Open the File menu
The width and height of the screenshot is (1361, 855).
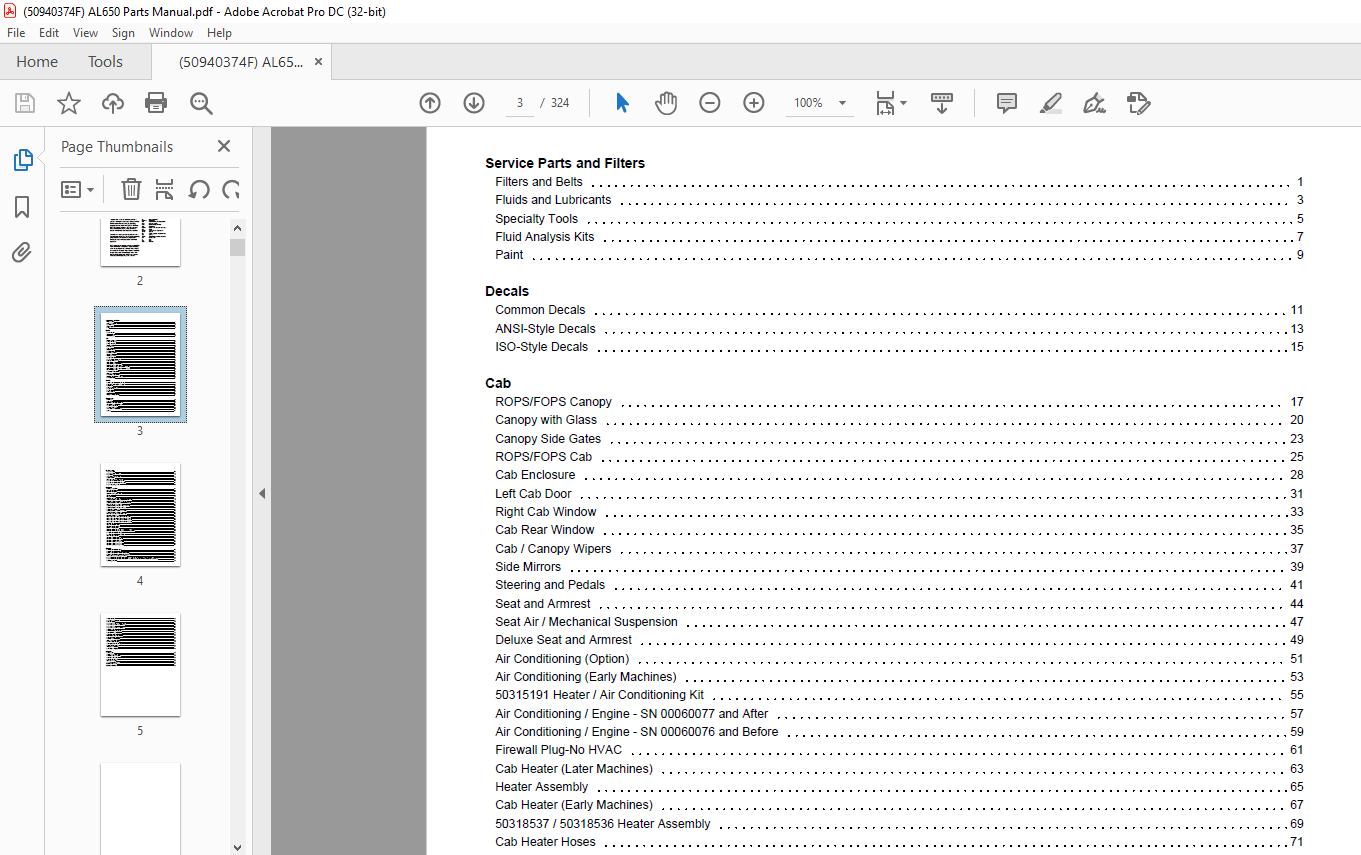click(16, 33)
